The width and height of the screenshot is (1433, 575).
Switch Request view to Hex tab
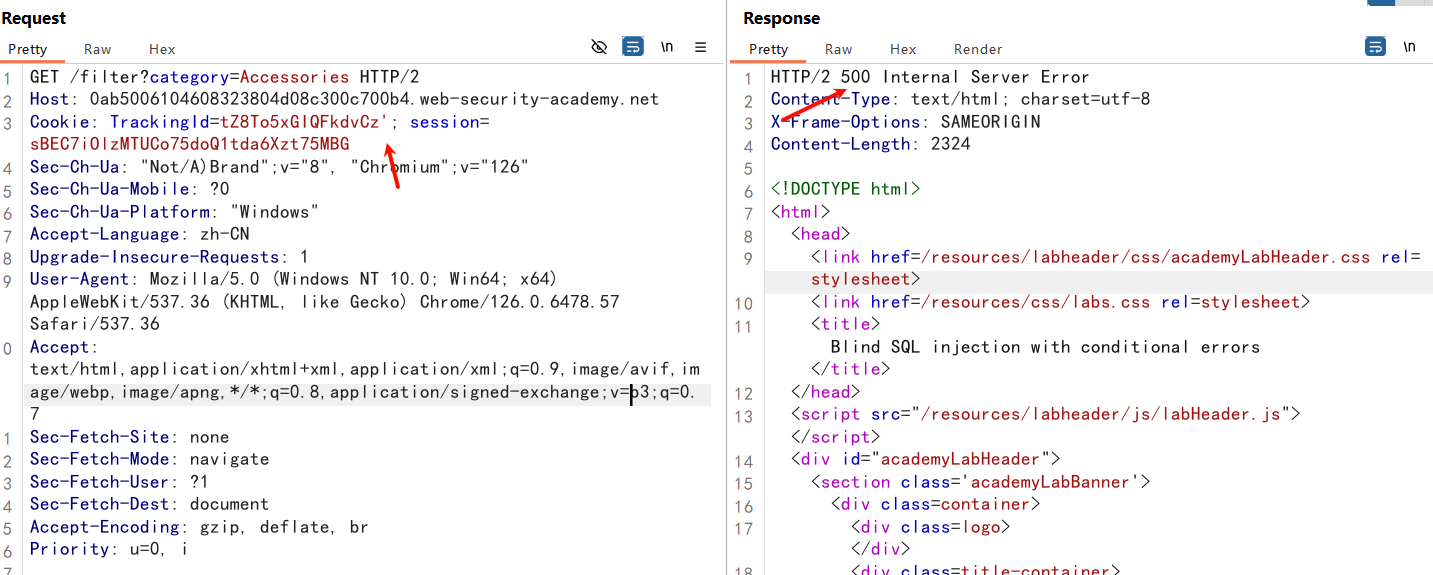click(162, 49)
